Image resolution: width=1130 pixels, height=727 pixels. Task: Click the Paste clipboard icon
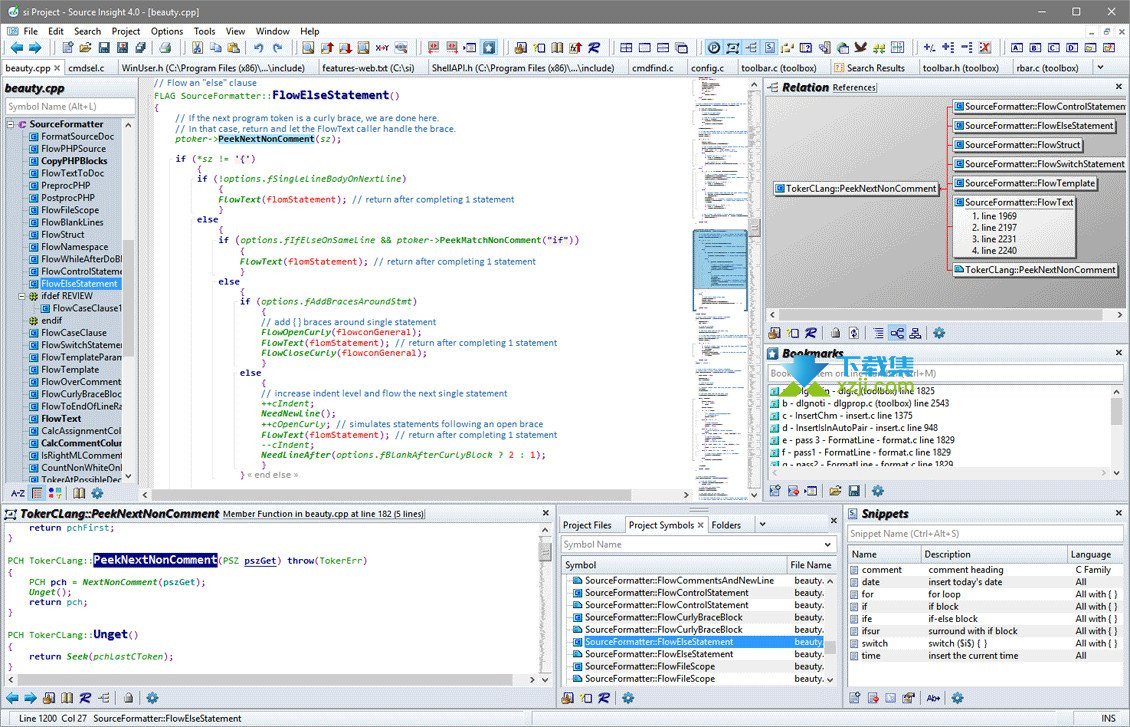click(233, 48)
